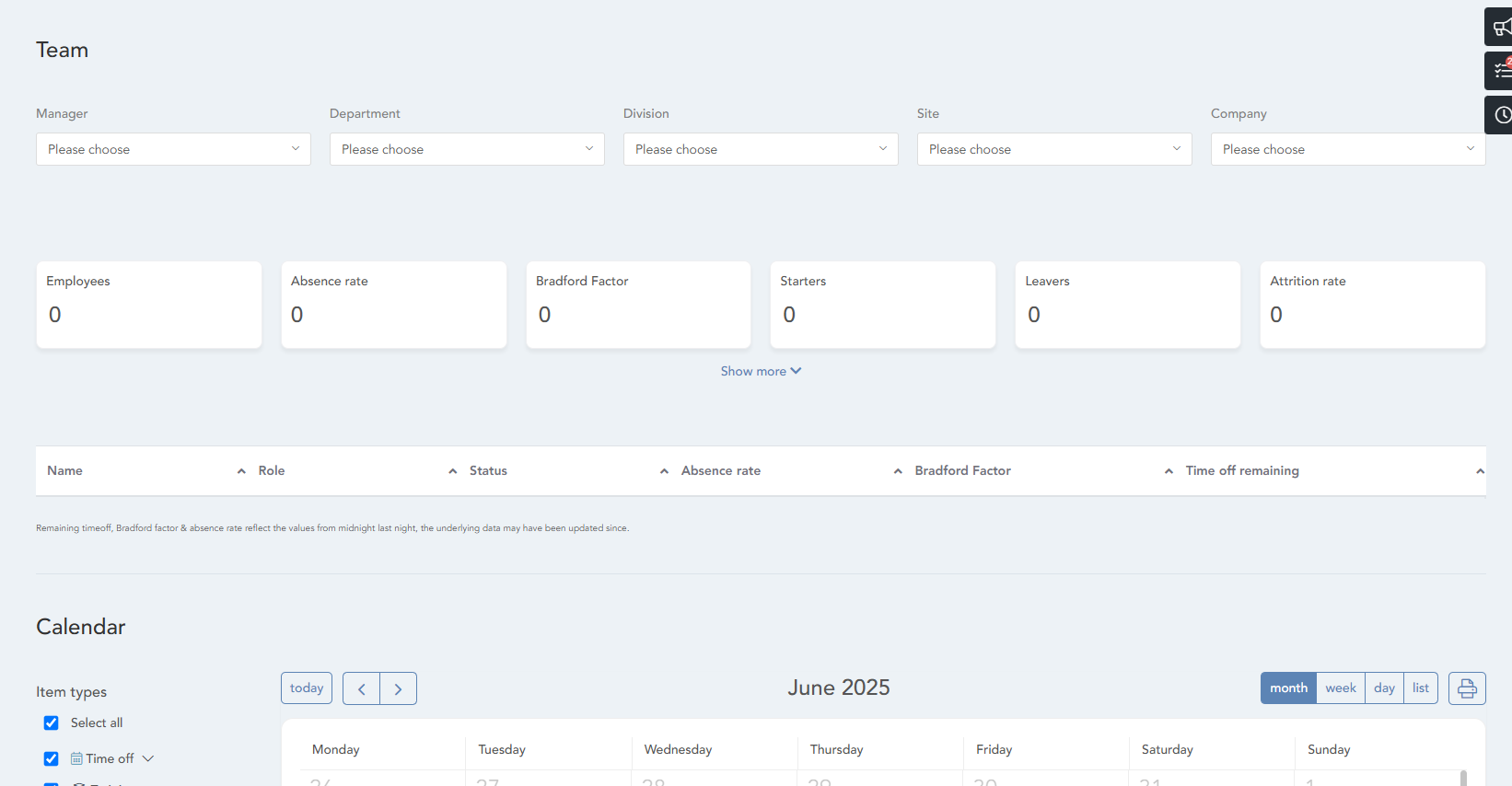Uncheck the Select all item types checkbox
The image size is (1512, 786).
52,723
